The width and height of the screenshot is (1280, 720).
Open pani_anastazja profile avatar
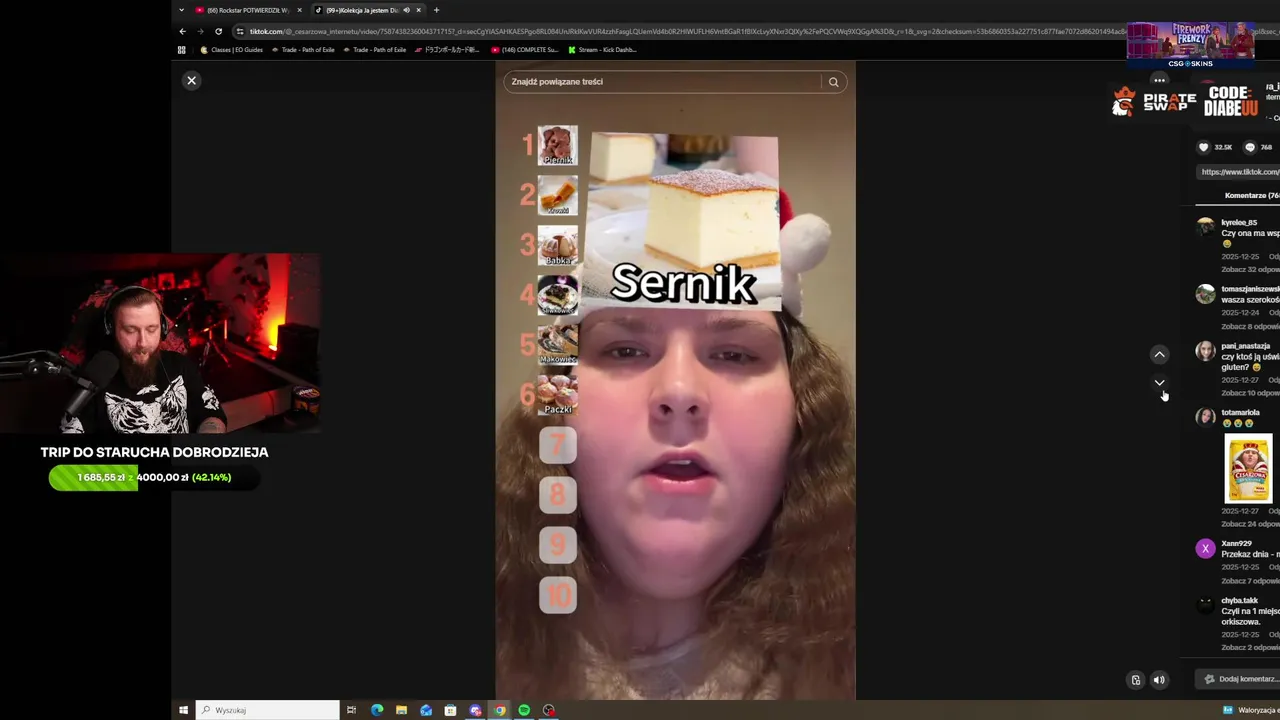pyautogui.click(x=1205, y=351)
